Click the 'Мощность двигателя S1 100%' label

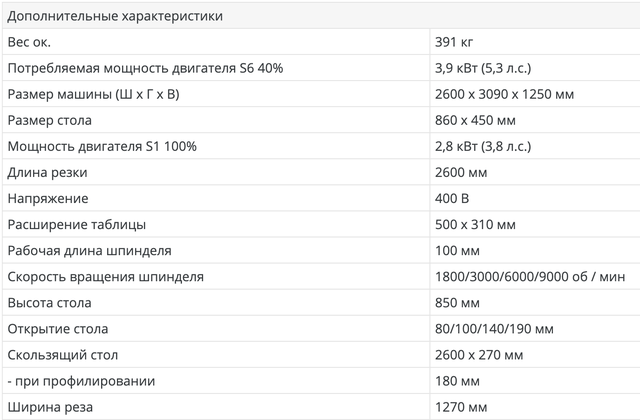[x=102, y=146]
